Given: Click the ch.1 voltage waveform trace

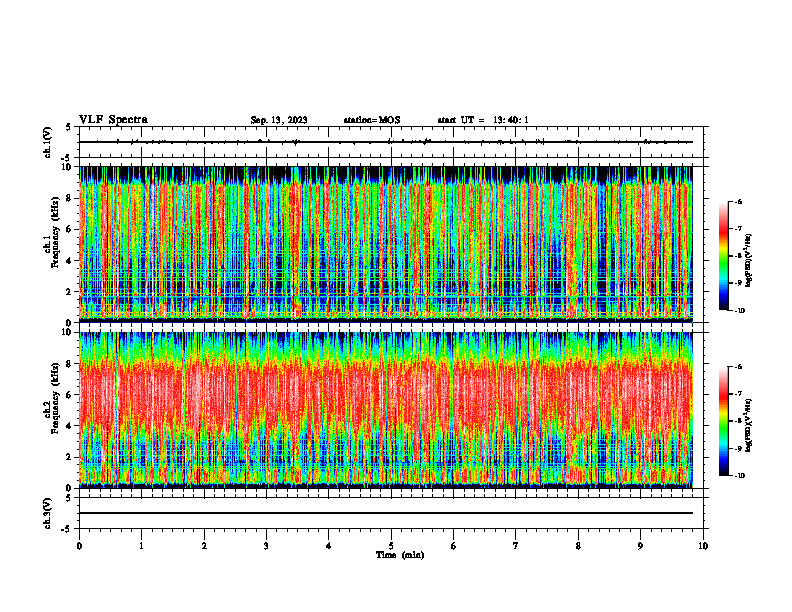Looking at the screenshot, I should (386, 142).
